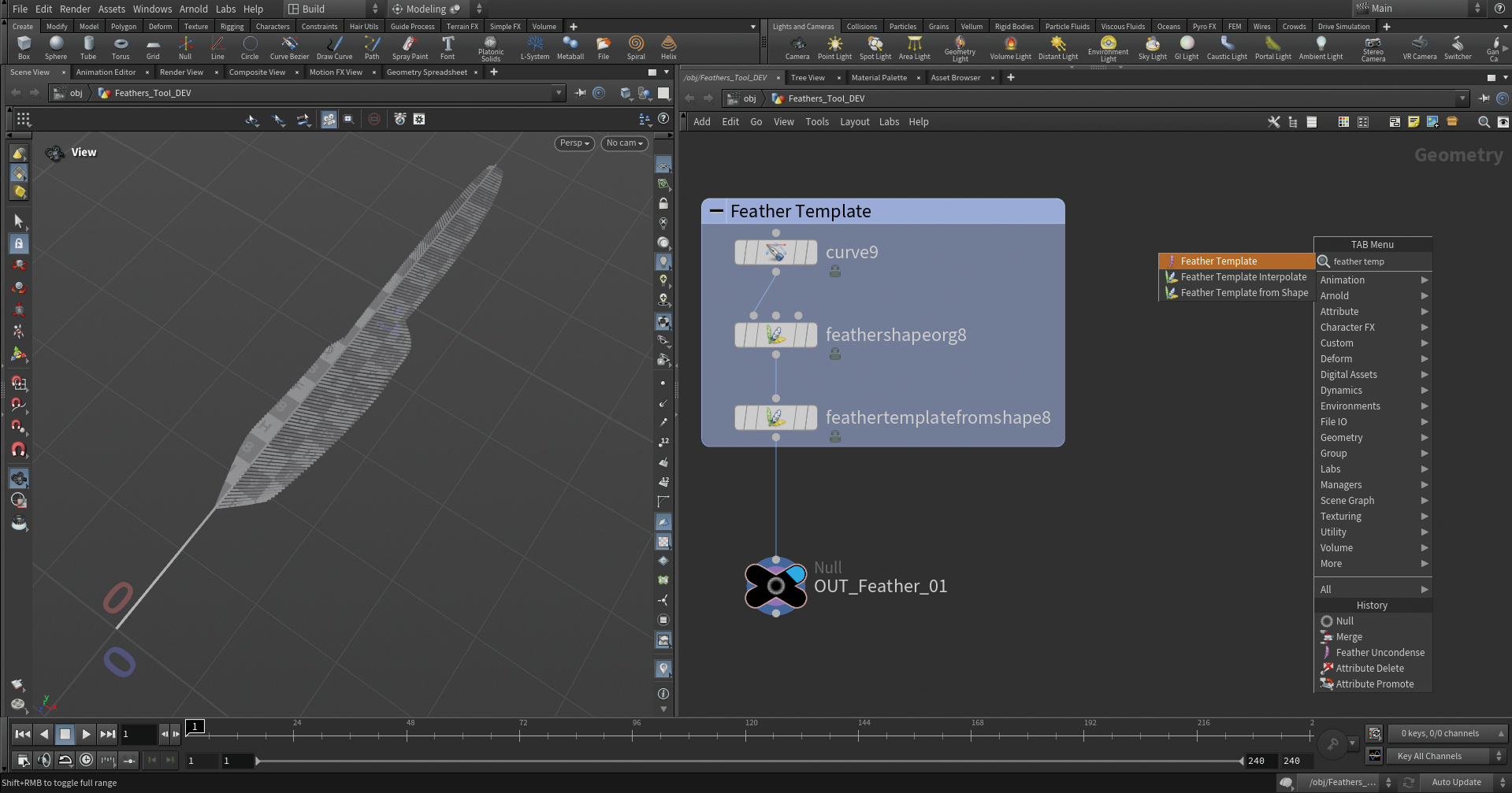
Task: Open the No cam camera dropdown
Action: point(624,143)
